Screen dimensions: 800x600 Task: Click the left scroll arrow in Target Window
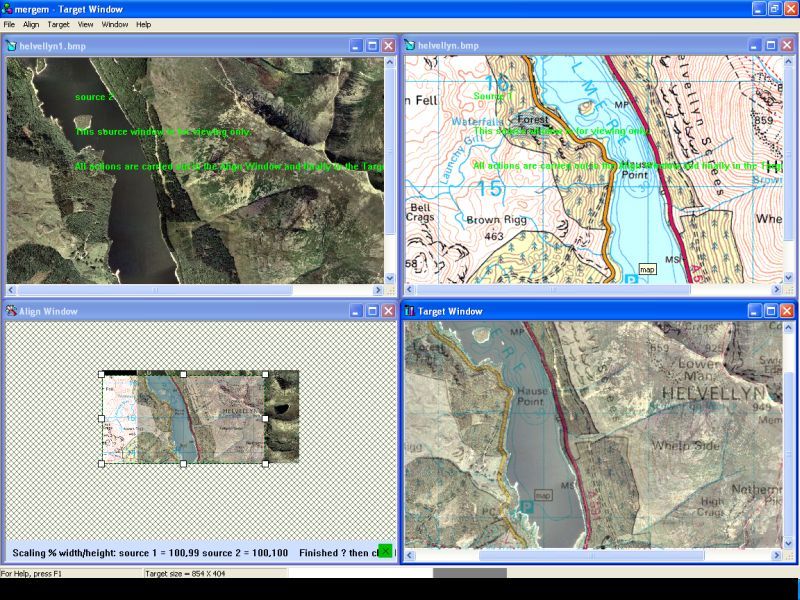(x=410, y=555)
